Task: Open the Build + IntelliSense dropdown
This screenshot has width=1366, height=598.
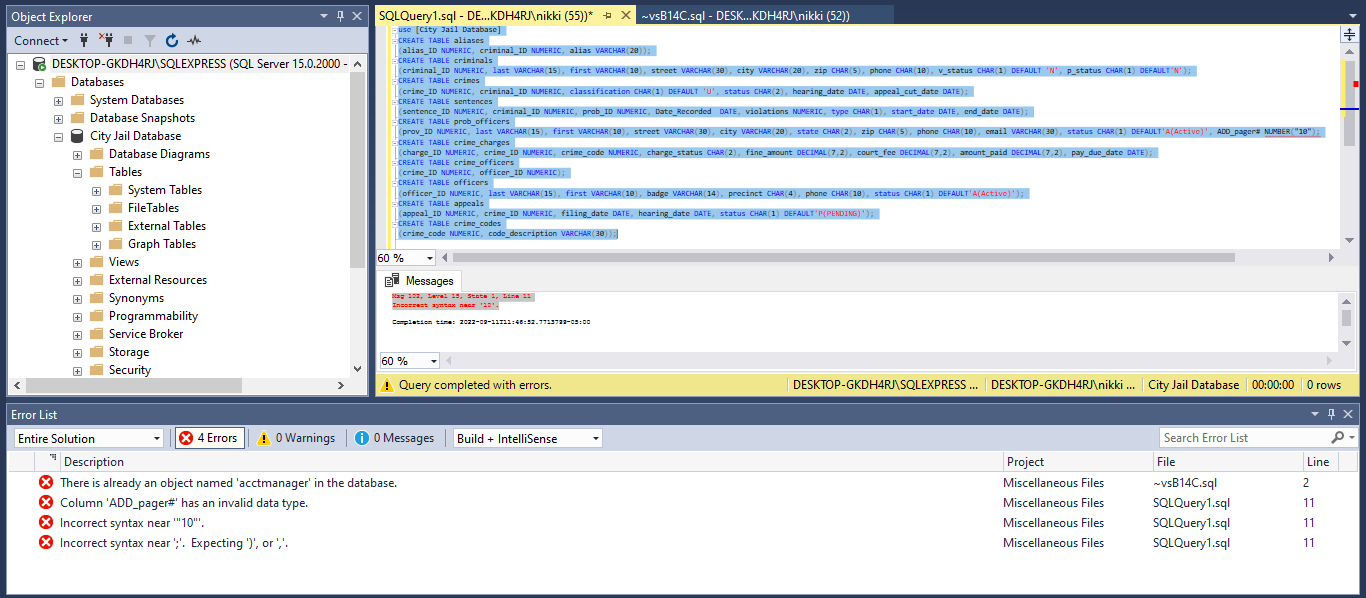Action: (527, 437)
